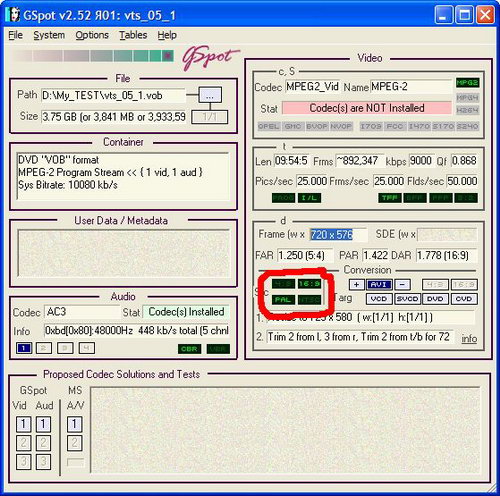
Task: Click the Path field showing vts_05_1.vob
Action: (113, 96)
